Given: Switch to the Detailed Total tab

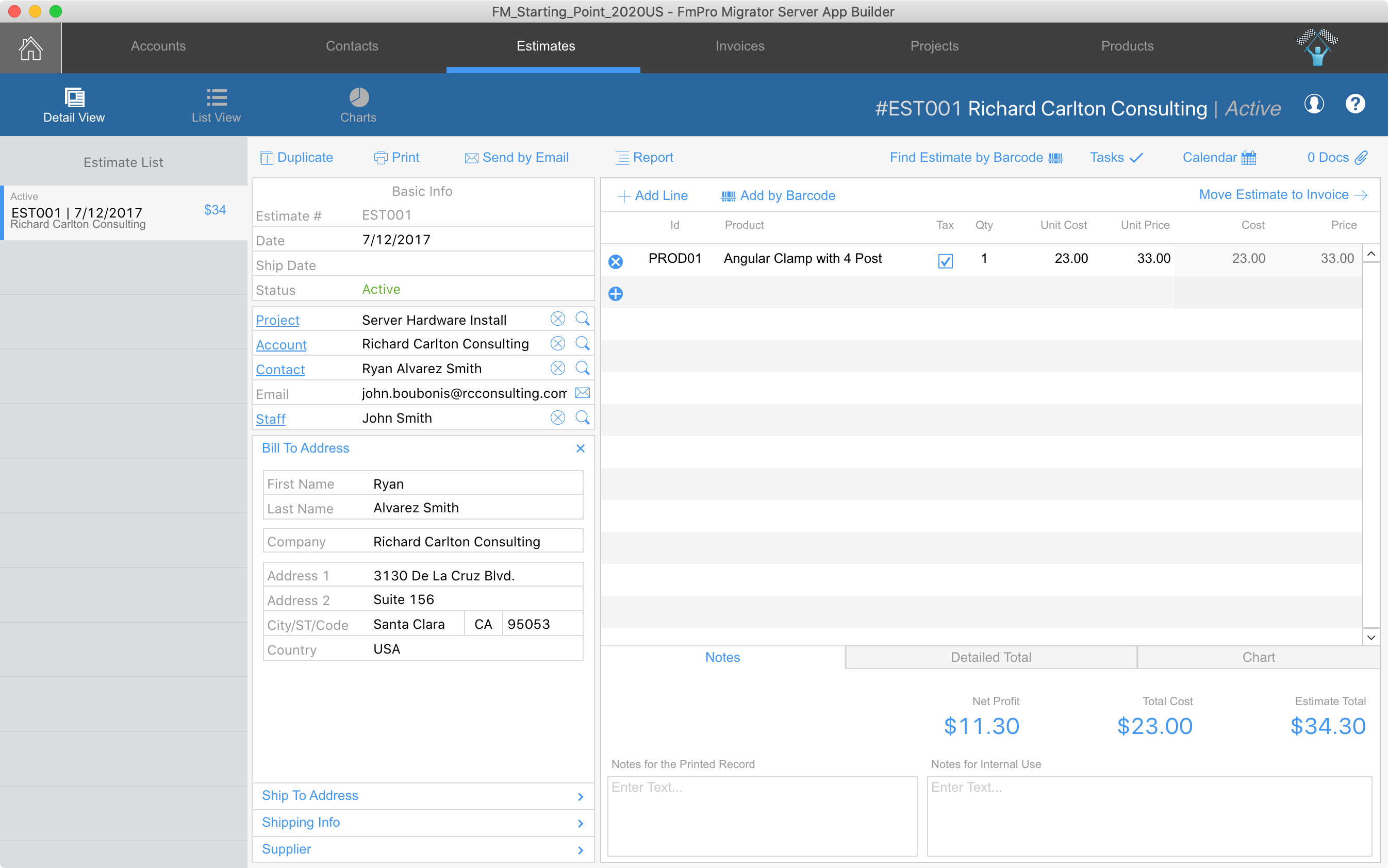Looking at the screenshot, I should pyautogui.click(x=990, y=657).
